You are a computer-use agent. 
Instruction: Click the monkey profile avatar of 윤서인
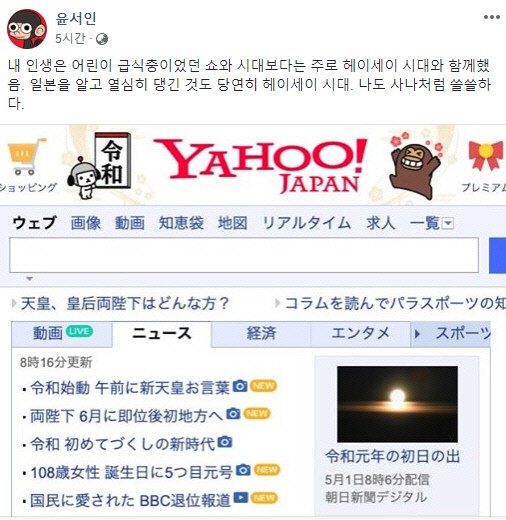pos(27,29)
